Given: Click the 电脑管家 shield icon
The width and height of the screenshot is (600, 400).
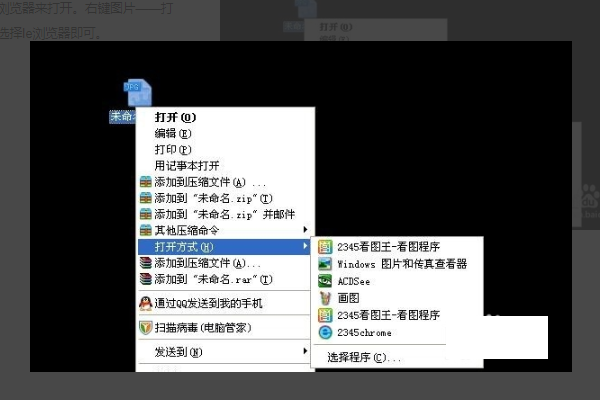Looking at the screenshot, I should (x=145, y=328).
